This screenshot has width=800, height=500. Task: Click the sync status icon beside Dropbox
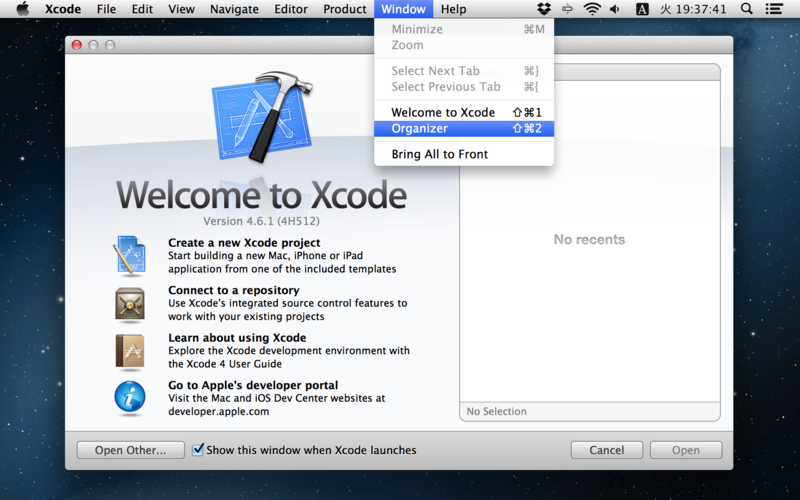(x=567, y=9)
